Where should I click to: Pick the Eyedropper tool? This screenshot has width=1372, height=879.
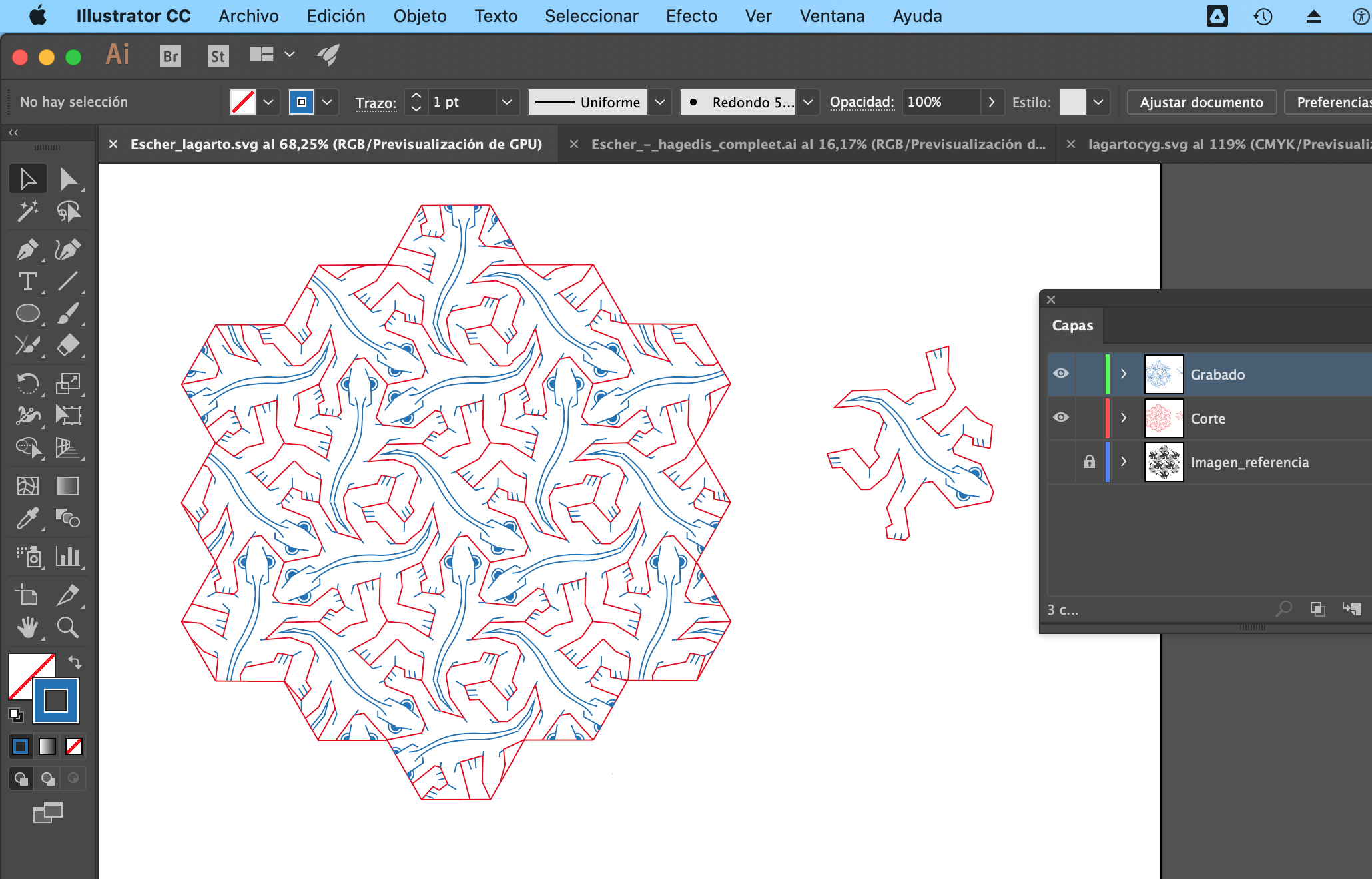click(28, 518)
